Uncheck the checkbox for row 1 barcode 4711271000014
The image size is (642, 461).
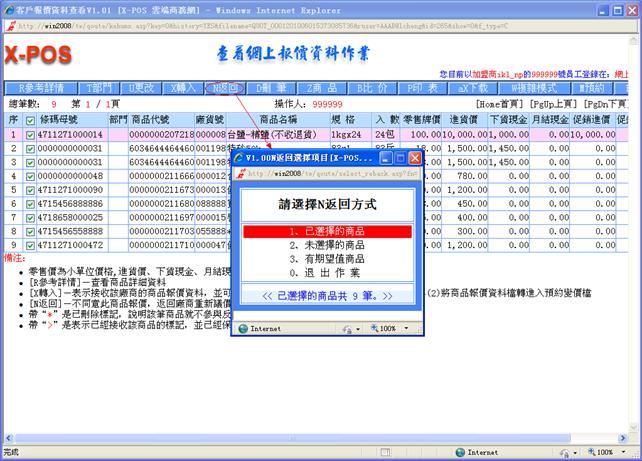pyautogui.click(x=29, y=133)
